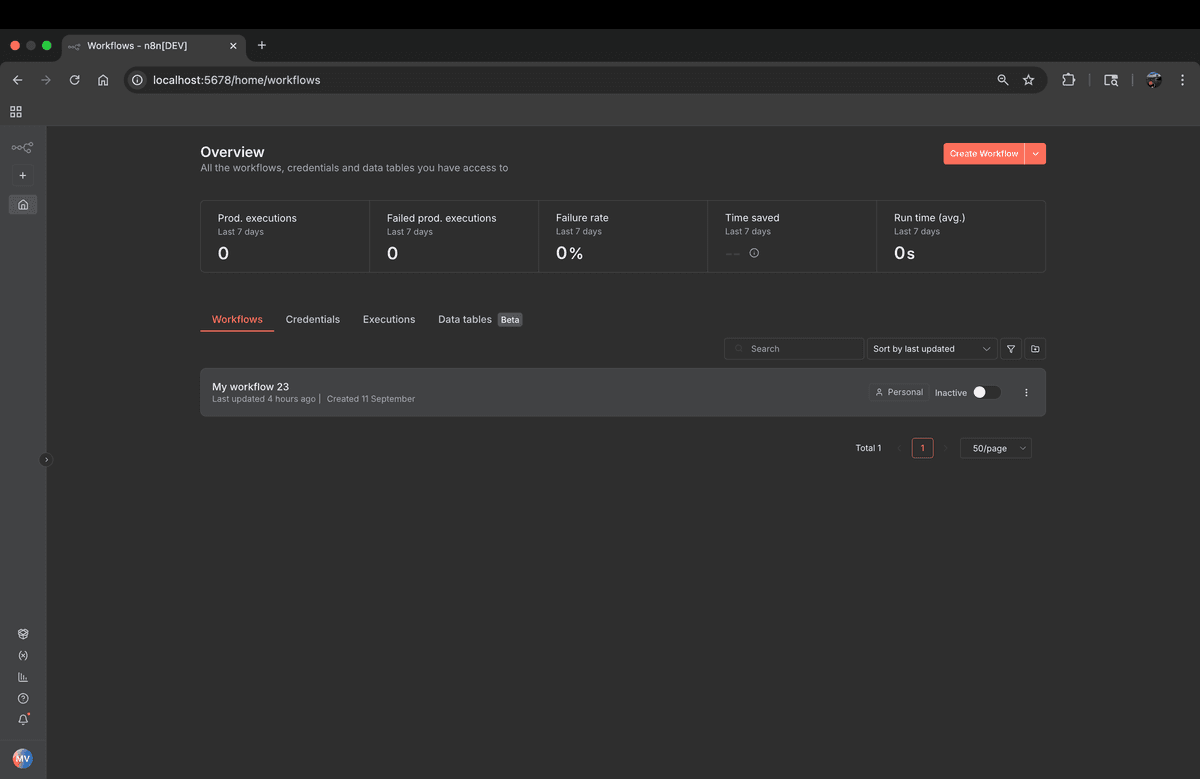Open the three-dot menu for My workflow 23
The width and height of the screenshot is (1200, 779).
(x=1026, y=392)
